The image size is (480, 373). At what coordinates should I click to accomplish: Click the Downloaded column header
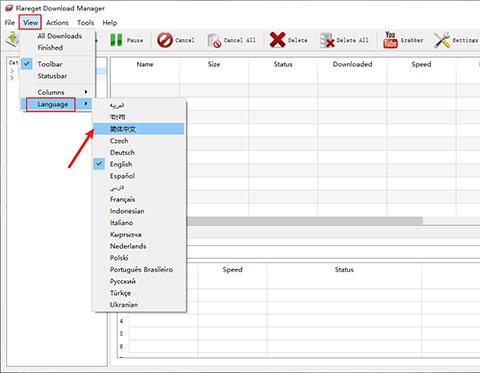click(x=352, y=64)
